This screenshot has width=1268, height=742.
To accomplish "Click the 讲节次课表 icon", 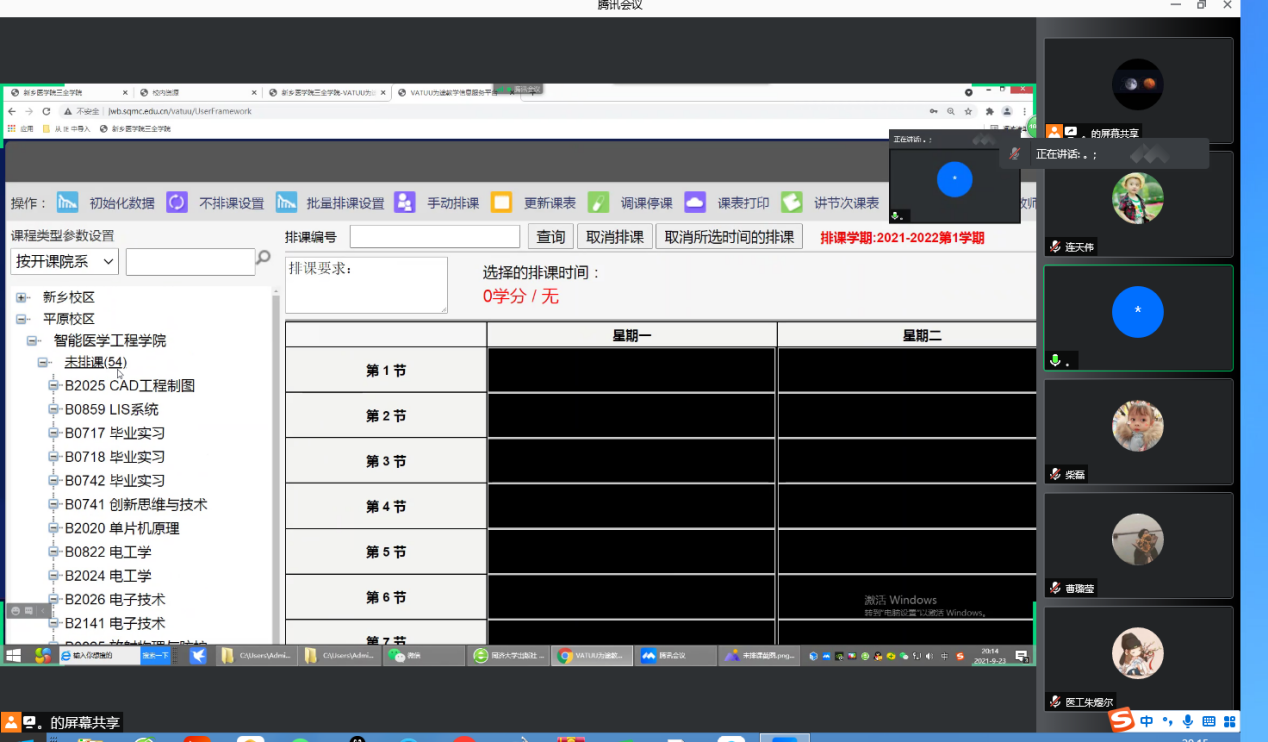I will pos(792,203).
